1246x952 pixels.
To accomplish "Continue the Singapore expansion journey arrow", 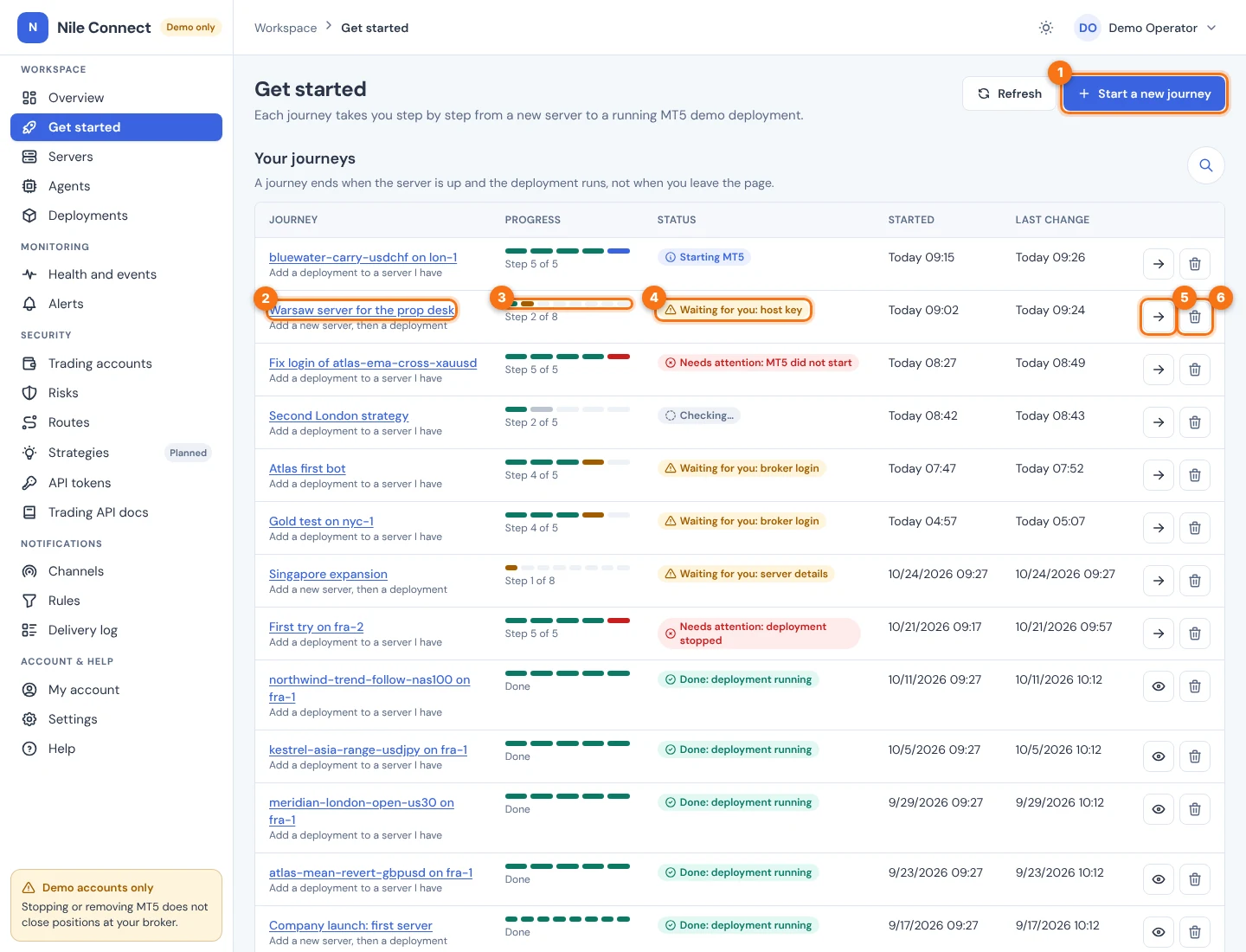I will (1159, 581).
